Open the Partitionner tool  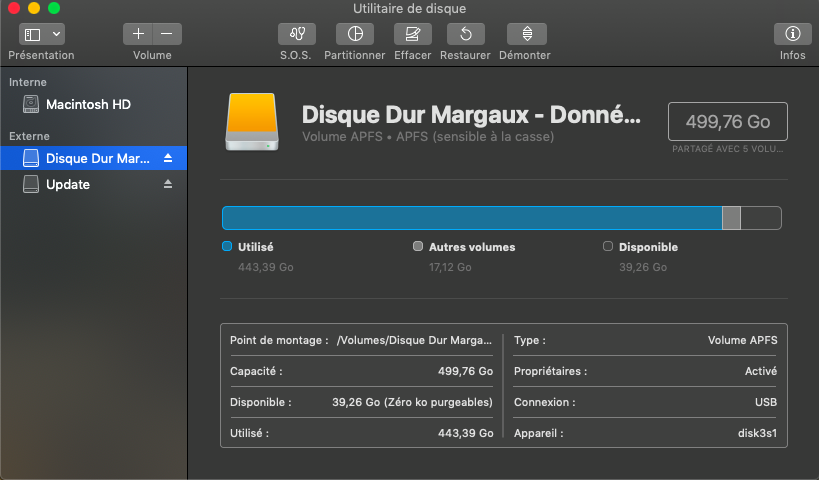pos(354,34)
